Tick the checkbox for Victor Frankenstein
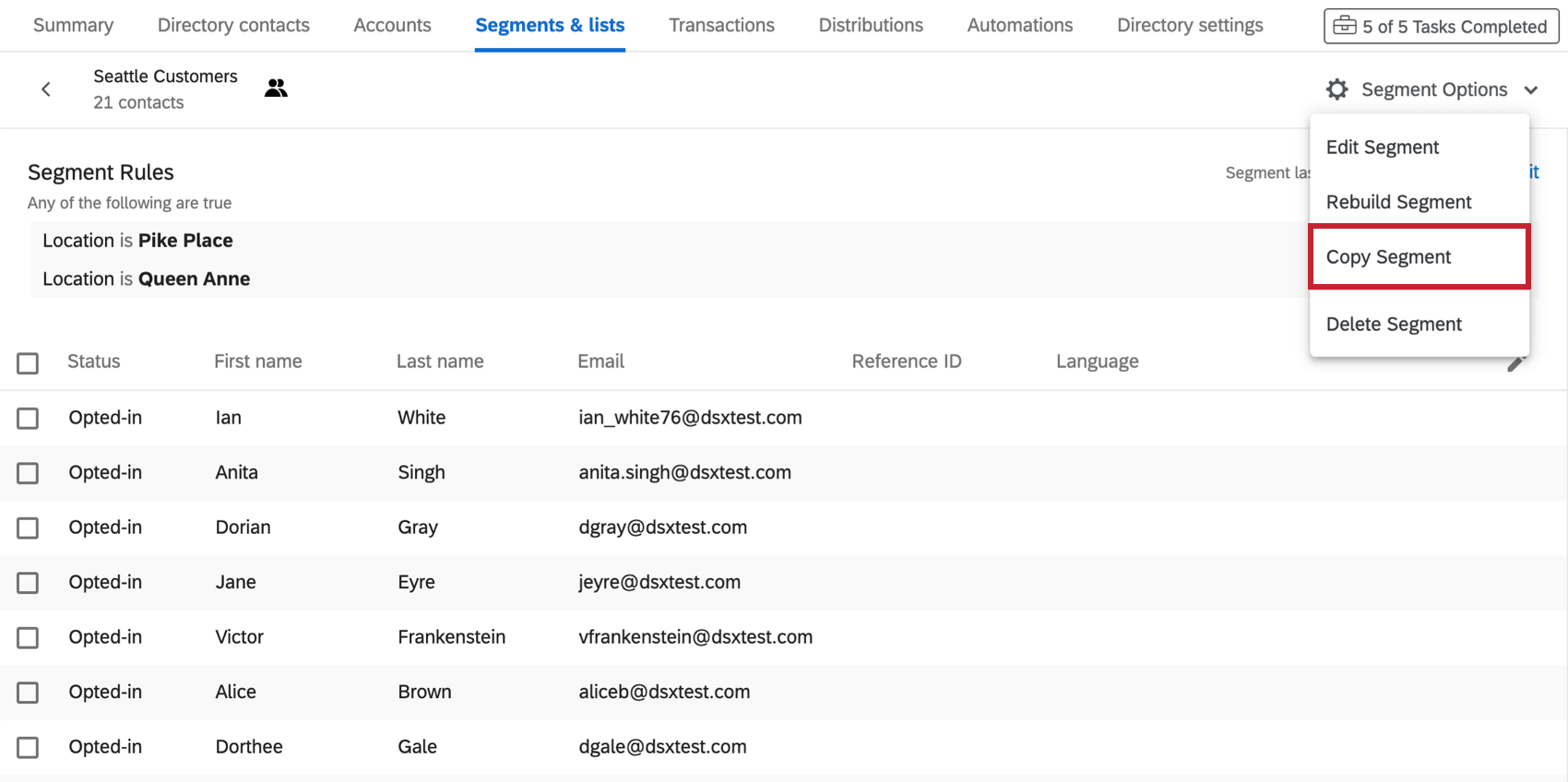Screen dimensions: 1568x782 click(28, 637)
